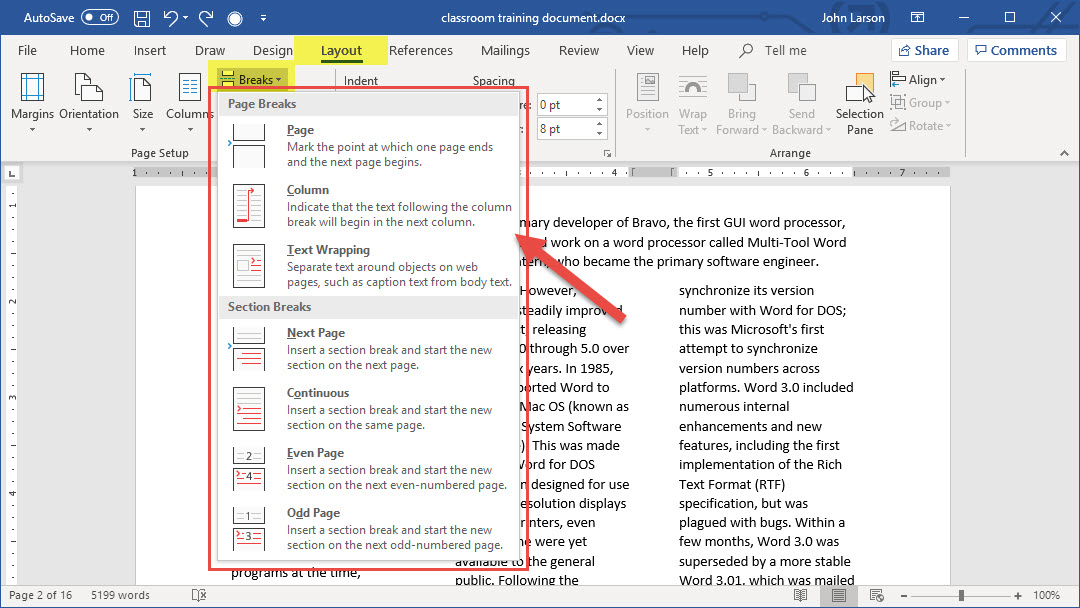This screenshot has width=1080, height=608.
Task: Click the Undo arrow icon
Action: click(172, 18)
